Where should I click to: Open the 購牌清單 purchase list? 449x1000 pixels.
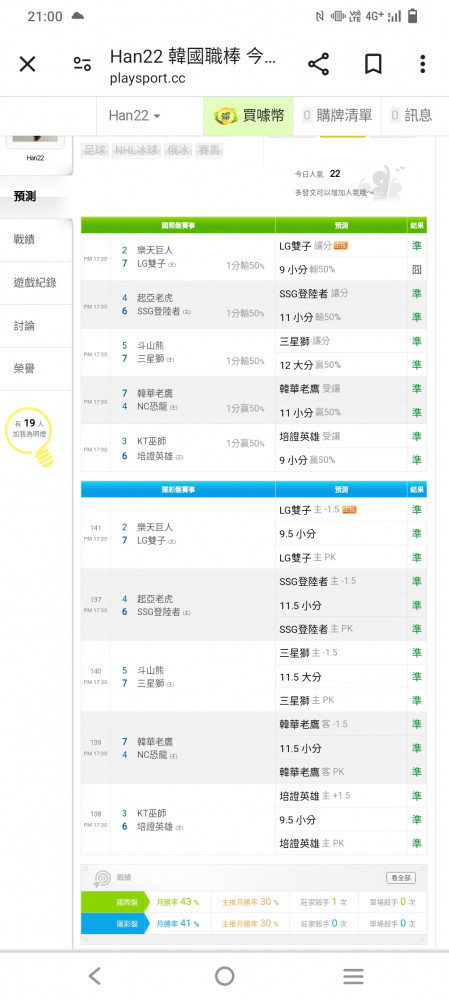coord(337,115)
